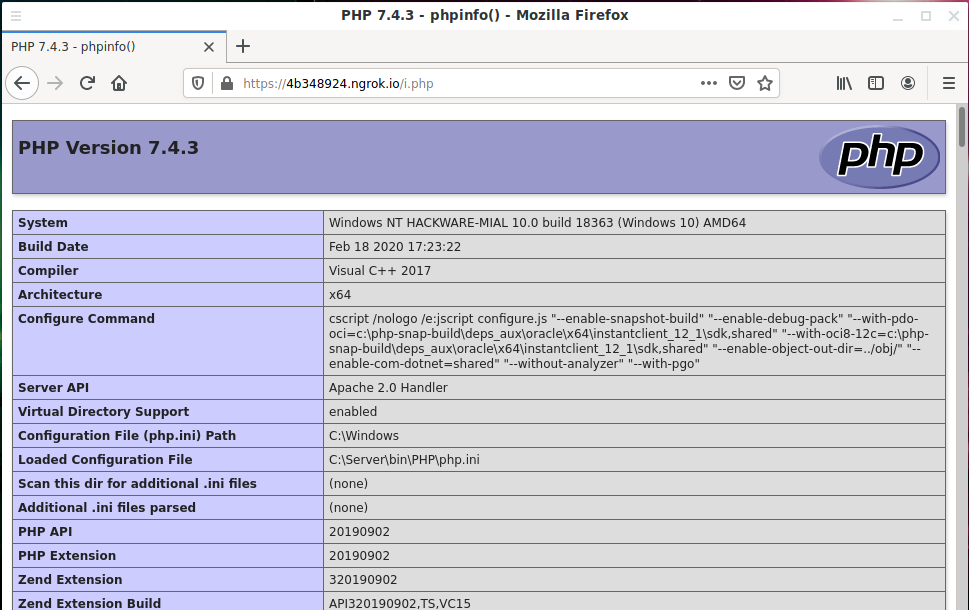The image size is (969, 610).
Task: Open the Library icon
Action: (x=844, y=83)
